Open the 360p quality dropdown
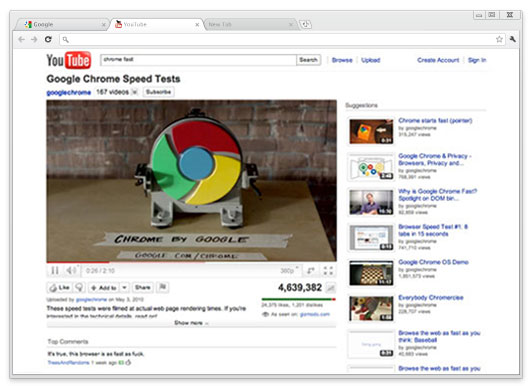The height and width of the screenshot is (390, 530). pyautogui.click(x=290, y=271)
